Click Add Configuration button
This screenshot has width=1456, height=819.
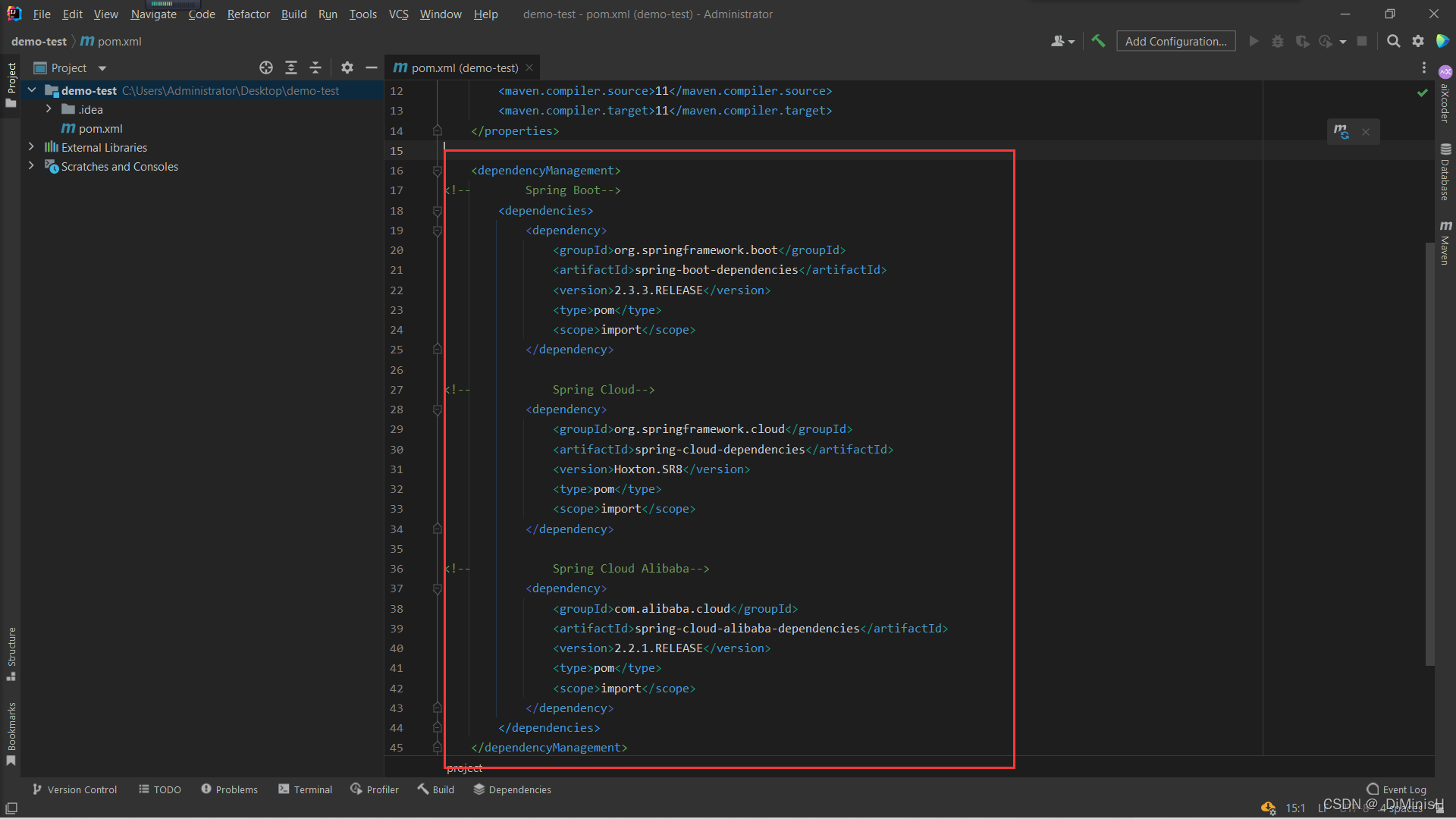tap(1175, 41)
